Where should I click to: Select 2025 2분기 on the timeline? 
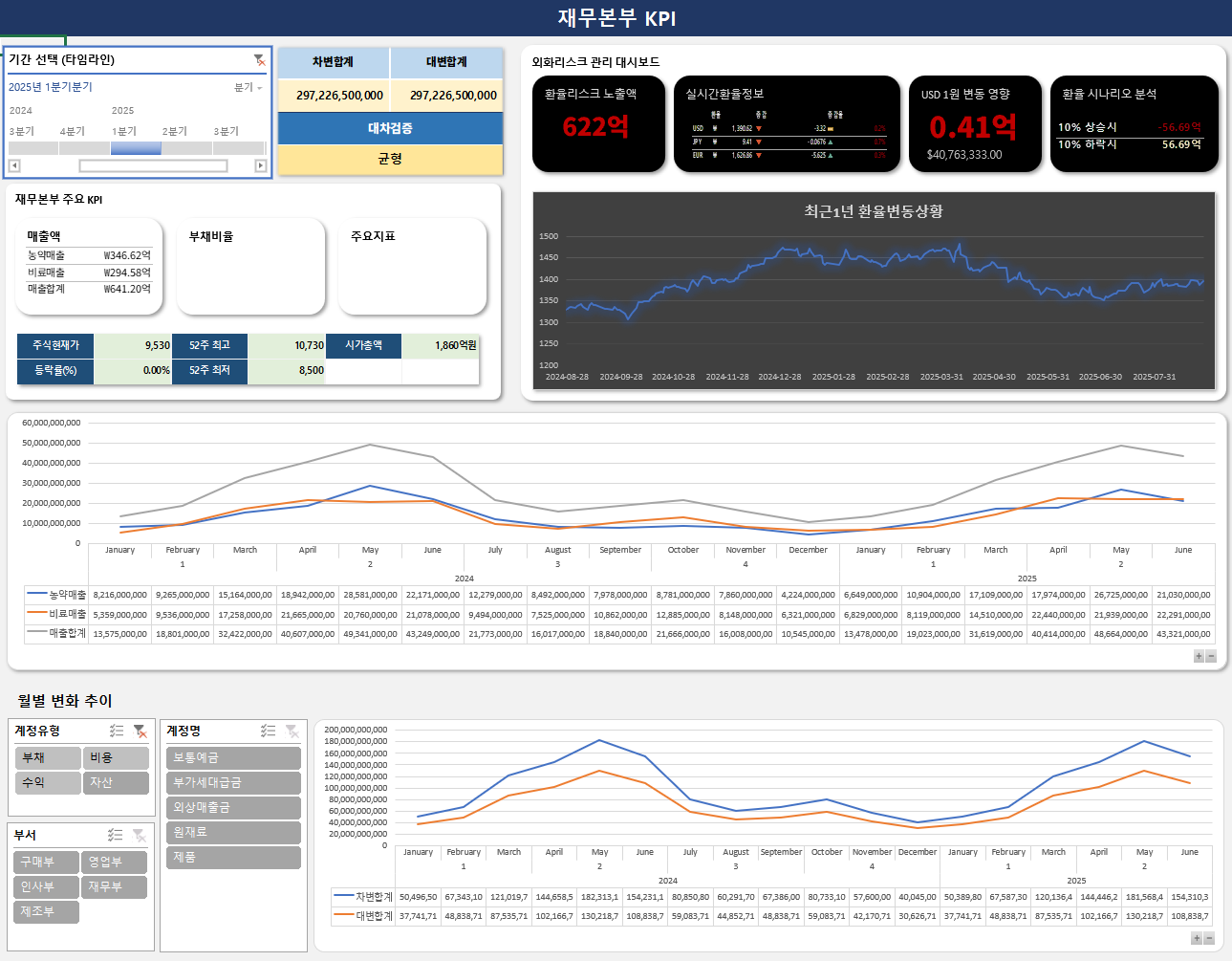[x=185, y=148]
